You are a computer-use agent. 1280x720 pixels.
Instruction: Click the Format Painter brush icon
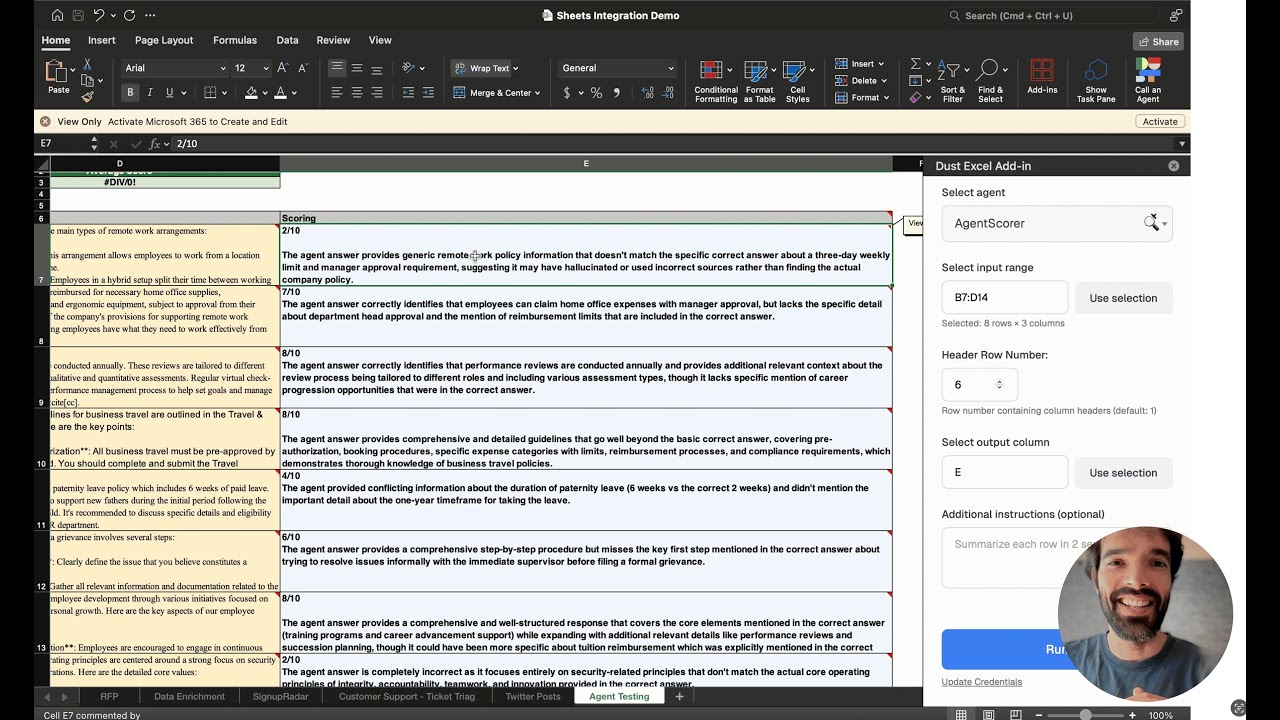(x=88, y=97)
